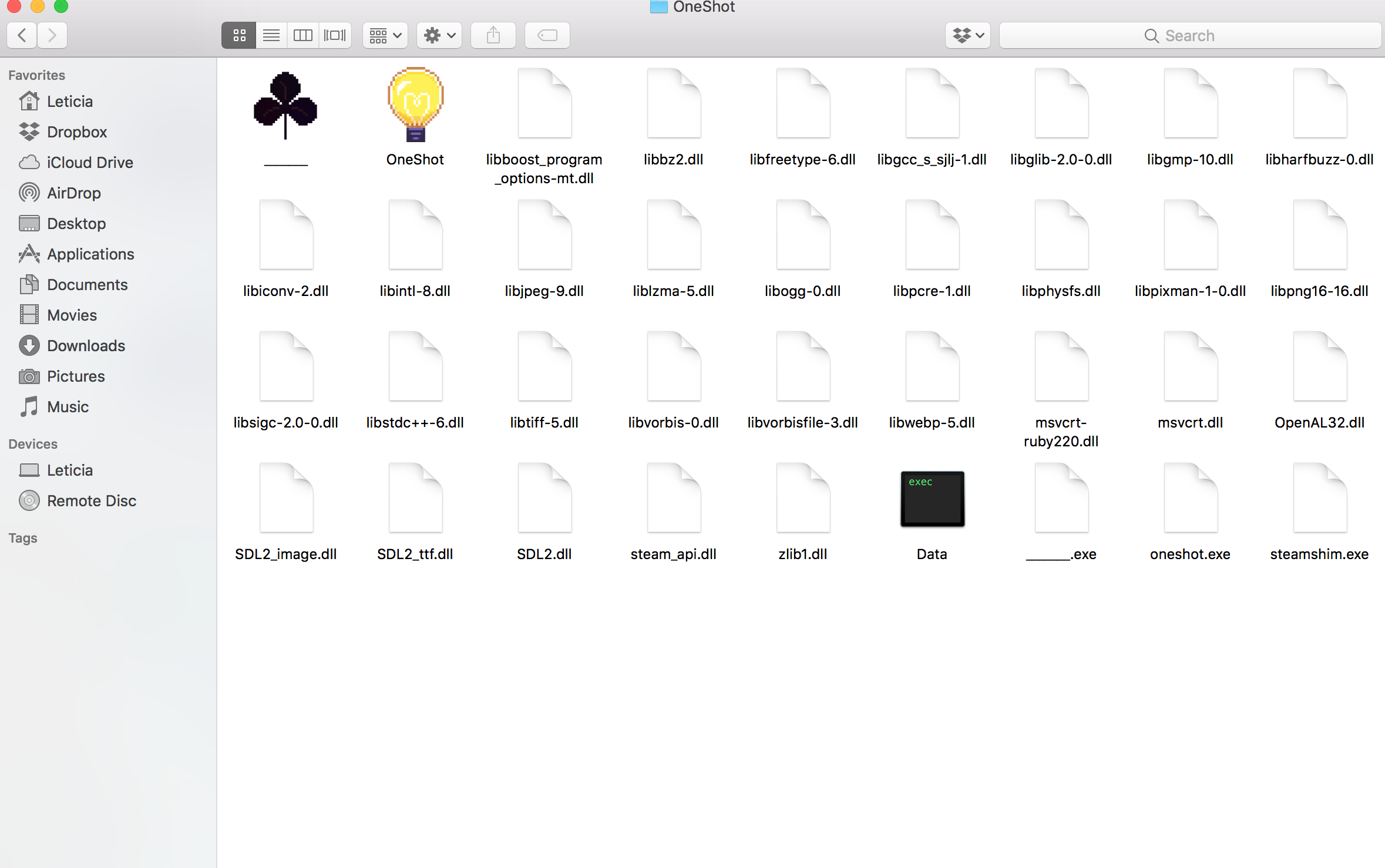
Task: Open the Data exec terminal icon
Action: 932,499
